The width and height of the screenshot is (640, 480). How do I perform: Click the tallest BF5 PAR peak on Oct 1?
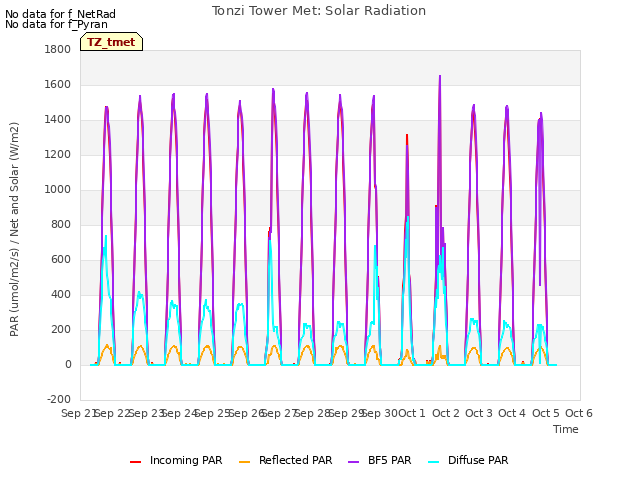tap(440, 76)
